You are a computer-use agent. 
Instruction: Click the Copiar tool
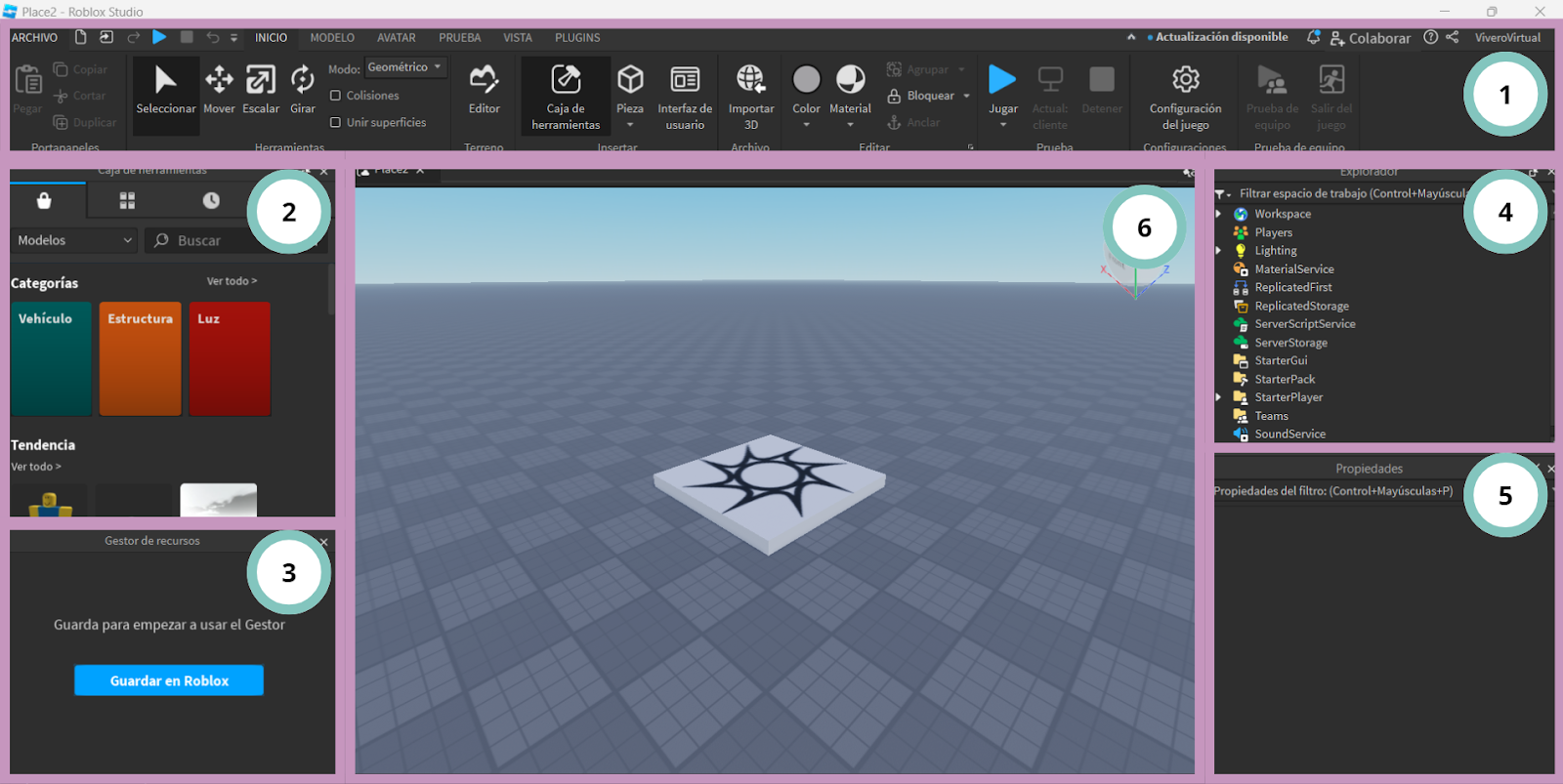[x=80, y=69]
